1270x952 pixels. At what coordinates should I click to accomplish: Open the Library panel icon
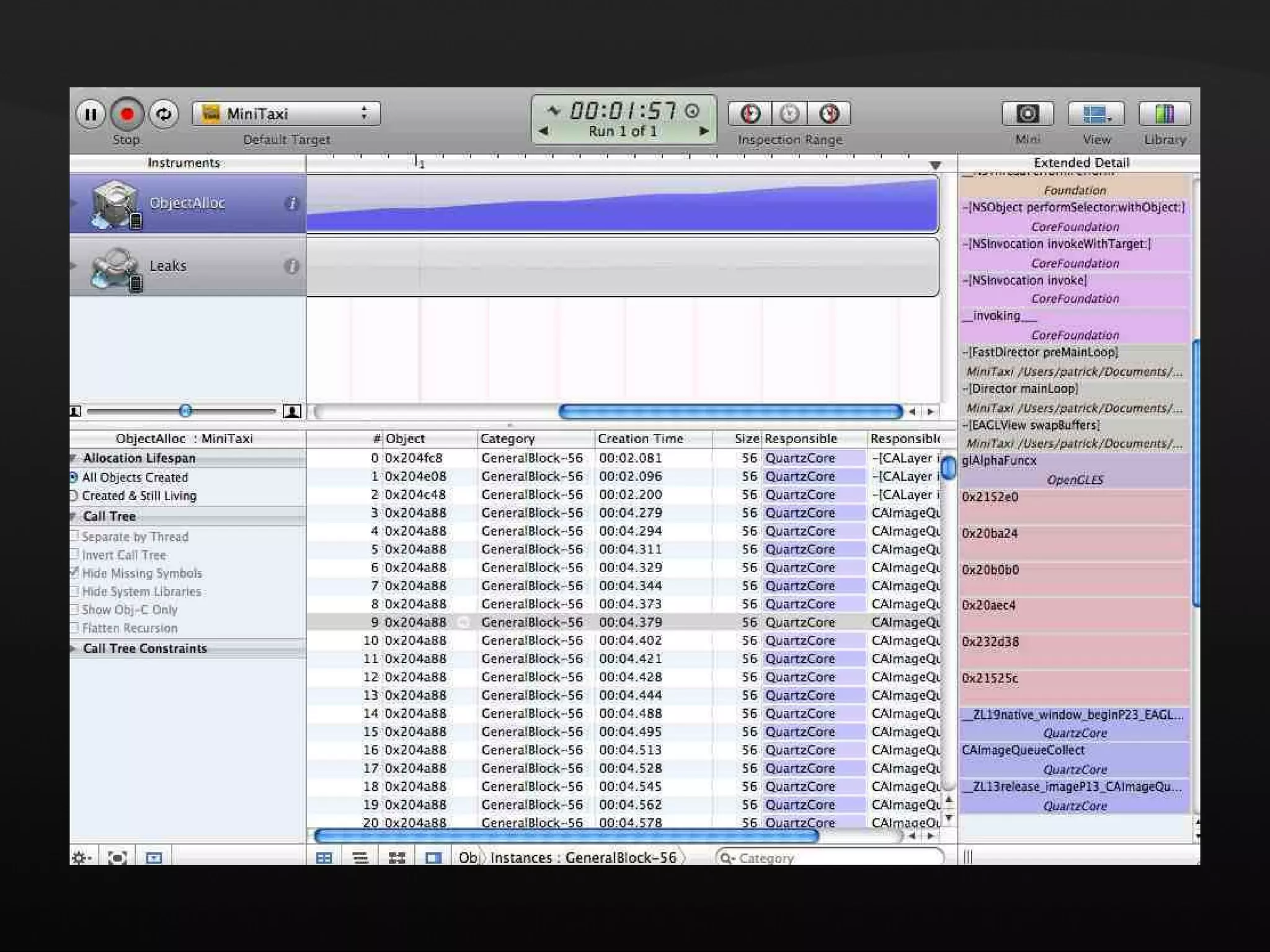[x=1164, y=114]
